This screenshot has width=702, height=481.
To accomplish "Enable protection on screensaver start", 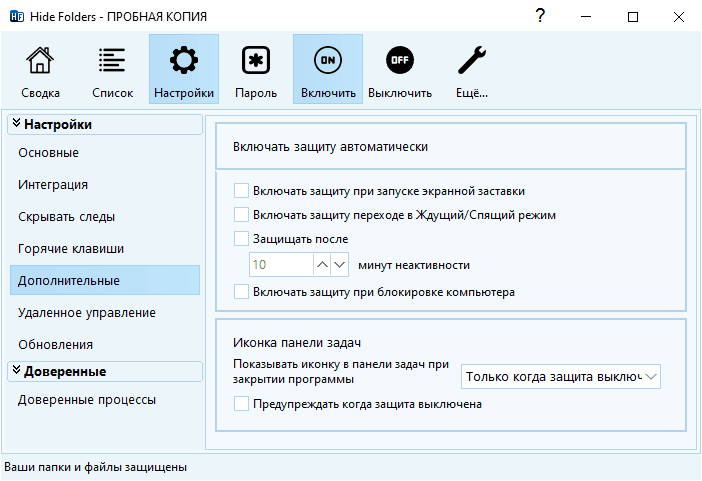I will 241,191.
